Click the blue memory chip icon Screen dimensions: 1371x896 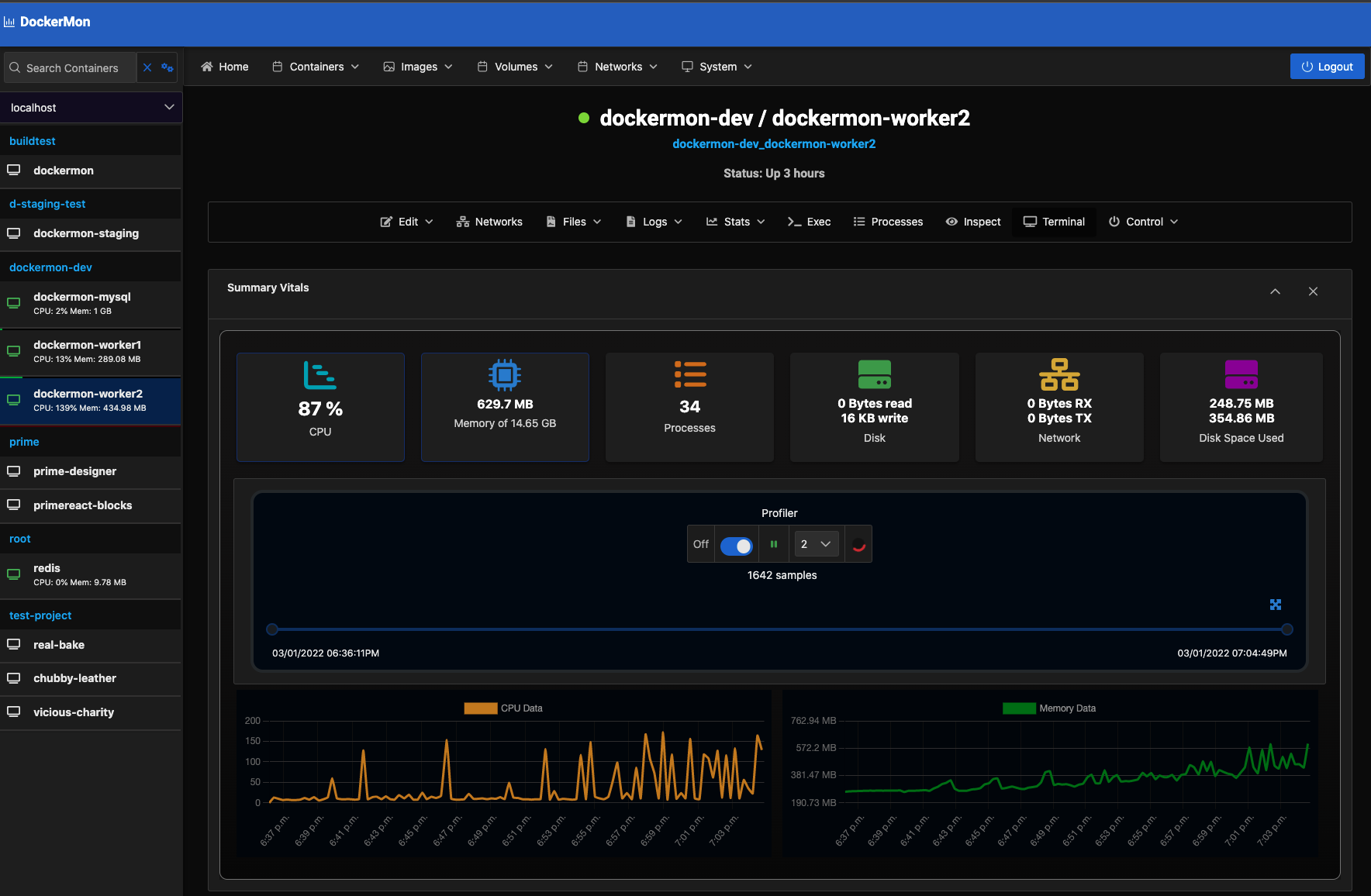(x=505, y=375)
